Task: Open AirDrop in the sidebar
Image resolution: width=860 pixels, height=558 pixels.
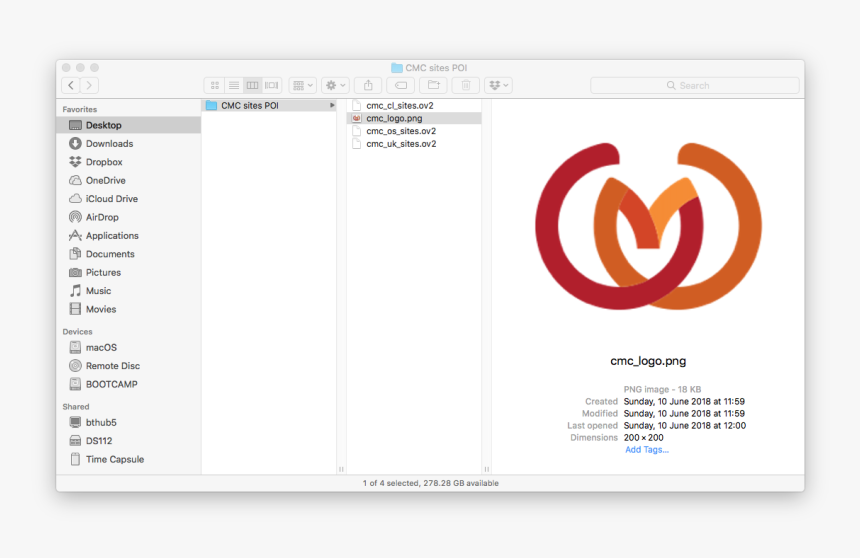Action: [x=128, y=217]
